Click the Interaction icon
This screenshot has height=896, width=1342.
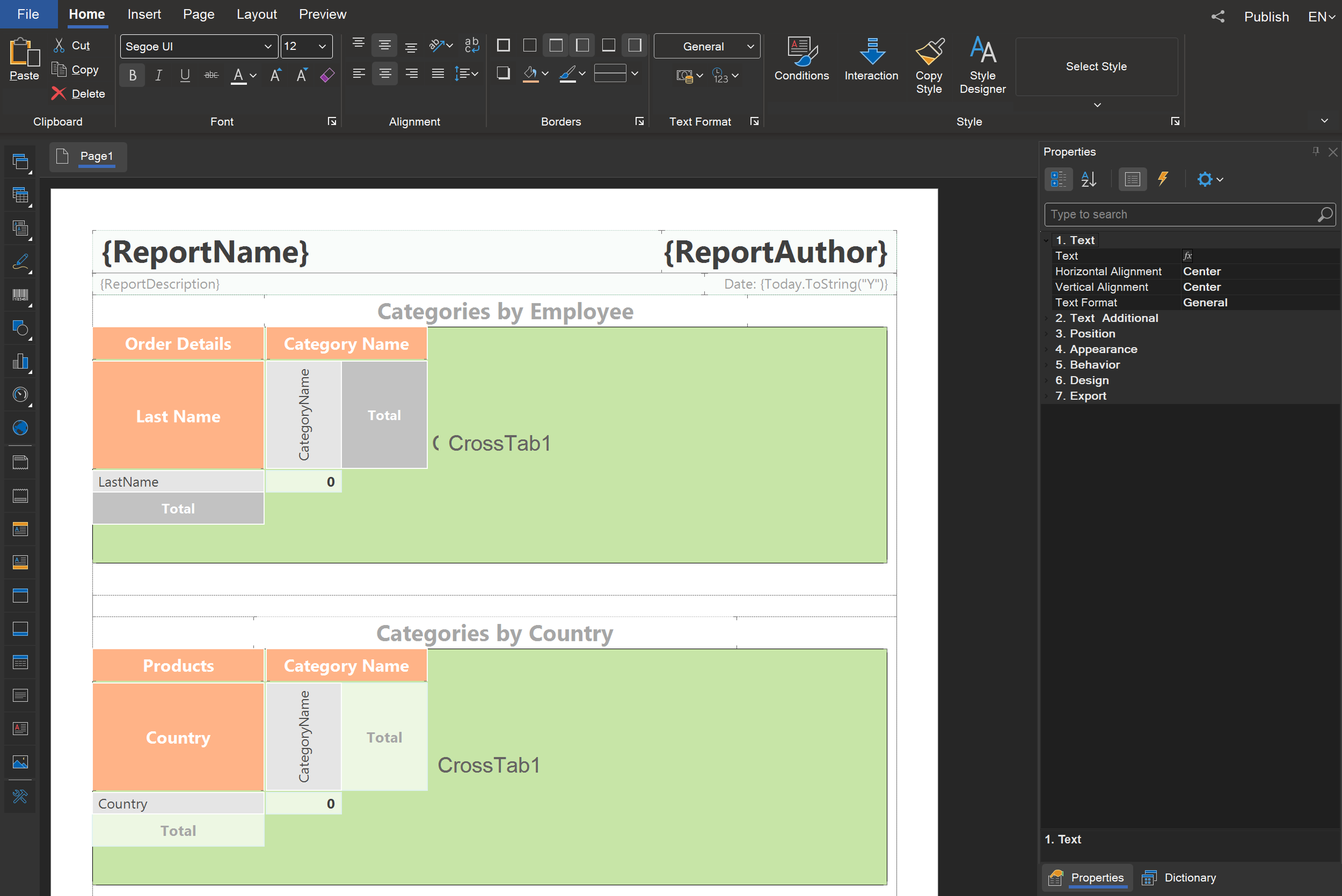click(871, 53)
